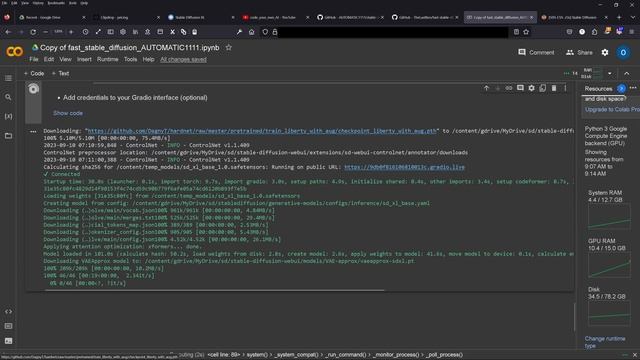Open the terminal icon in sidebar
640x360 pixels.
[x=8, y=341]
